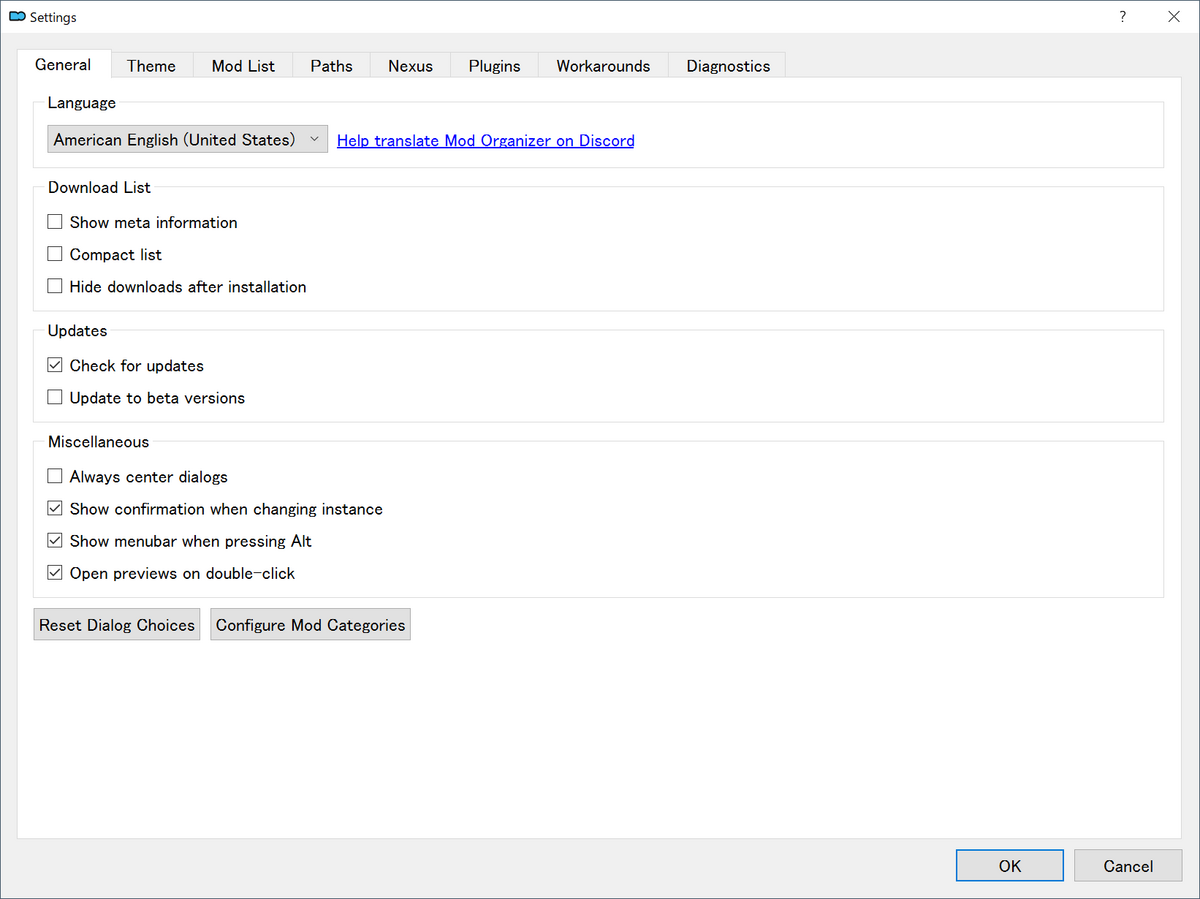This screenshot has width=1200, height=899.
Task: Close the Settings dialog with X
Action: [x=1174, y=17]
